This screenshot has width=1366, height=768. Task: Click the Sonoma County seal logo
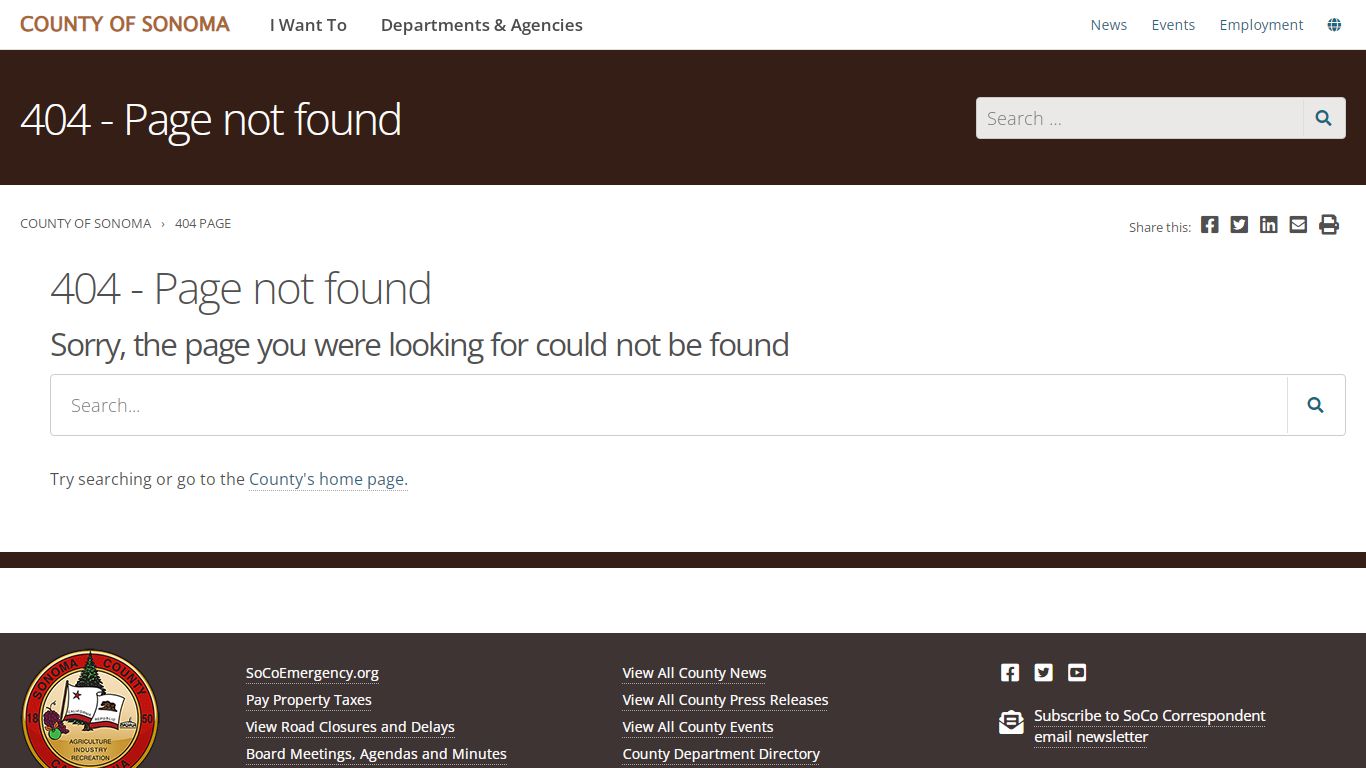pos(90,709)
